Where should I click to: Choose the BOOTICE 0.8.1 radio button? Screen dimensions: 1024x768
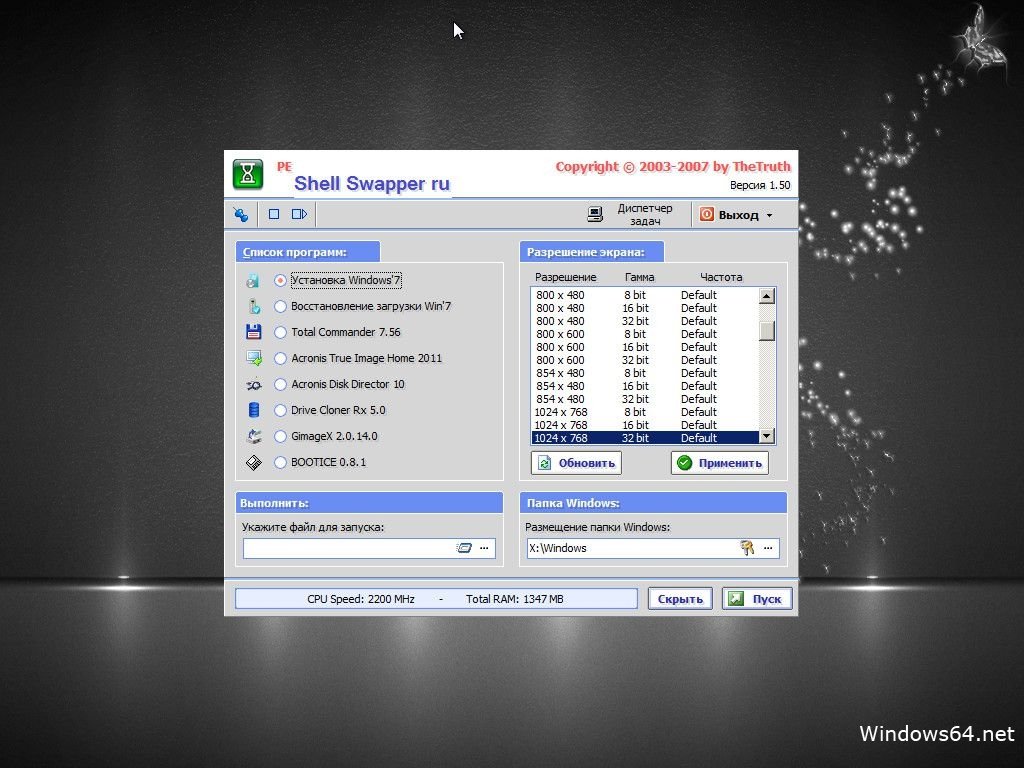point(280,462)
